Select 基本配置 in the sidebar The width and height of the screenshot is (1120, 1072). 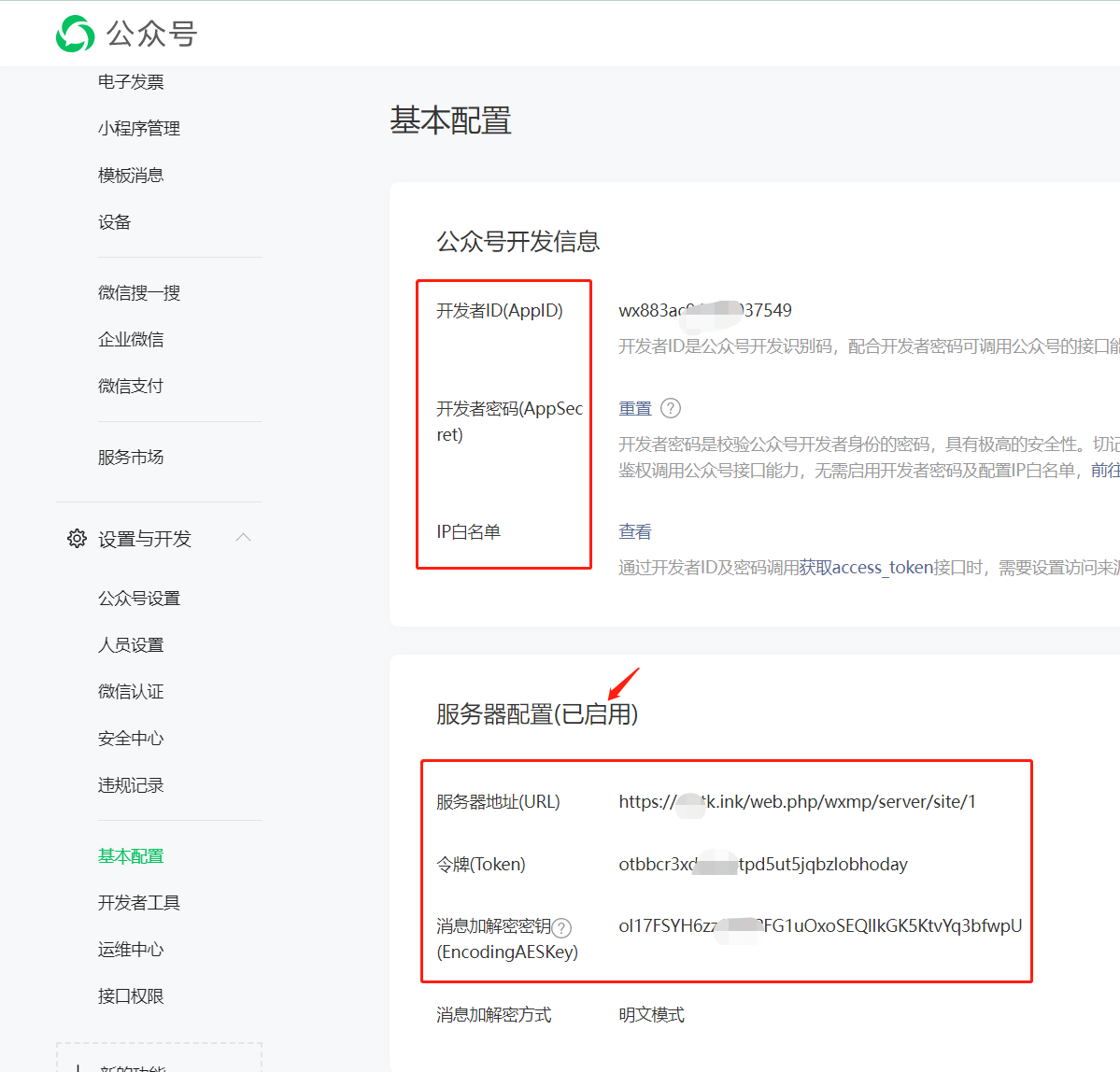(130, 854)
